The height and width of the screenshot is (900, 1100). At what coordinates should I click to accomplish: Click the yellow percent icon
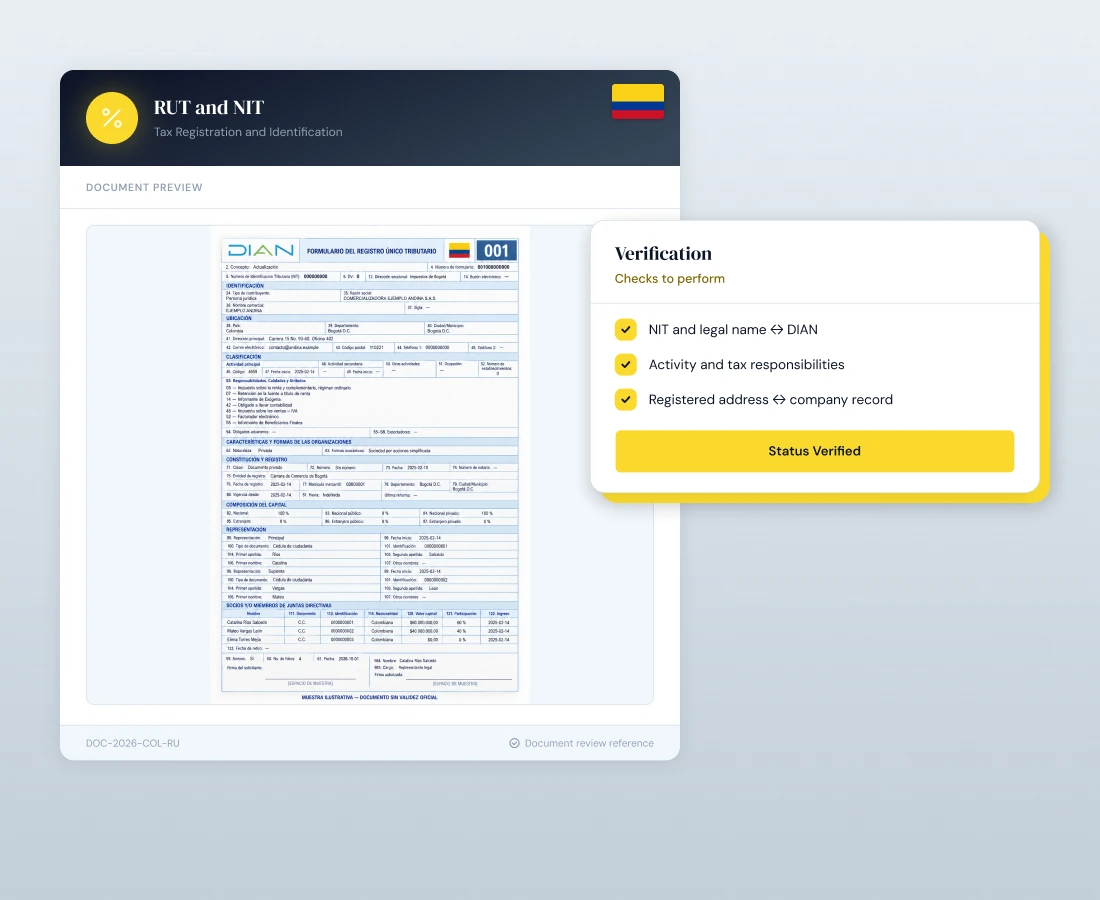112,118
